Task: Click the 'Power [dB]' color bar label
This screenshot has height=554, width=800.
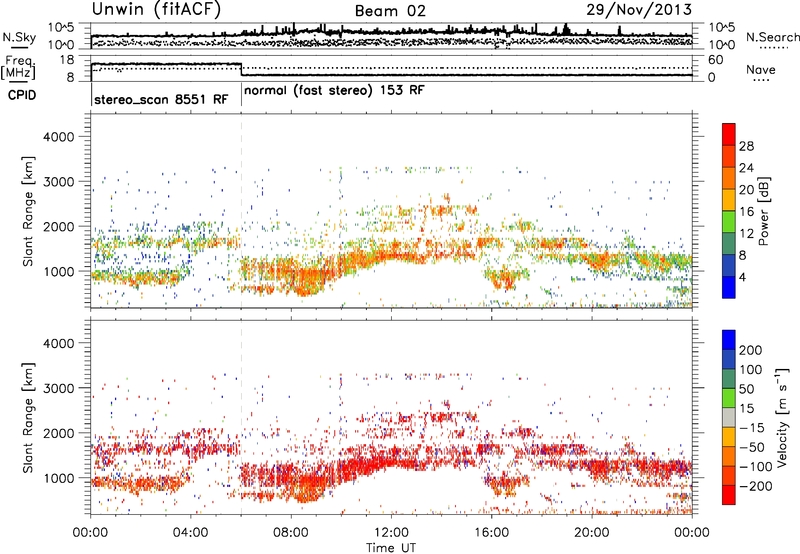Action: click(764, 211)
